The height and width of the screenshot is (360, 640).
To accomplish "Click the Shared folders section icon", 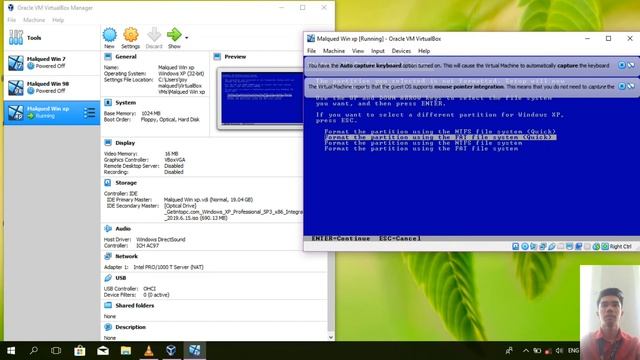I will (108, 305).
